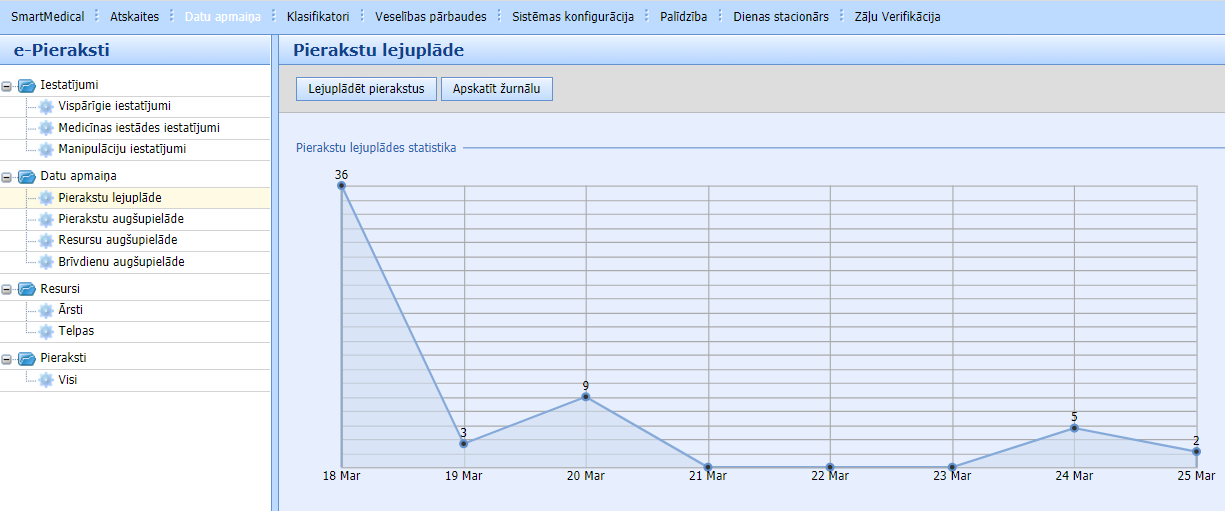Screen dimensions: 1225x511
Task: Open the Sistēmas konfigurācija menu
Action: [x=573, y=17]
